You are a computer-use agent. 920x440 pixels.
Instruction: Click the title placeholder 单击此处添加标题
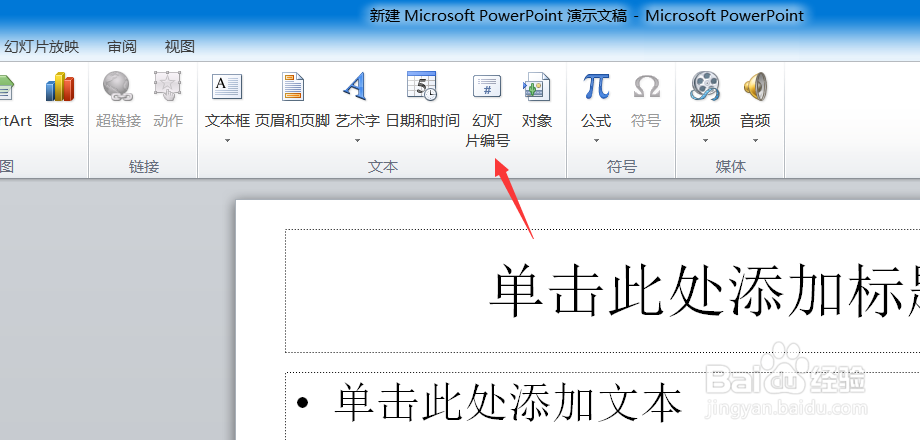(603, 291)
